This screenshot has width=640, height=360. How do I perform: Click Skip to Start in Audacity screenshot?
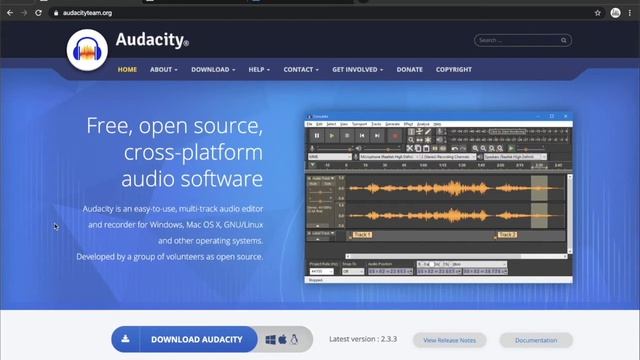(x=362, y=136)
